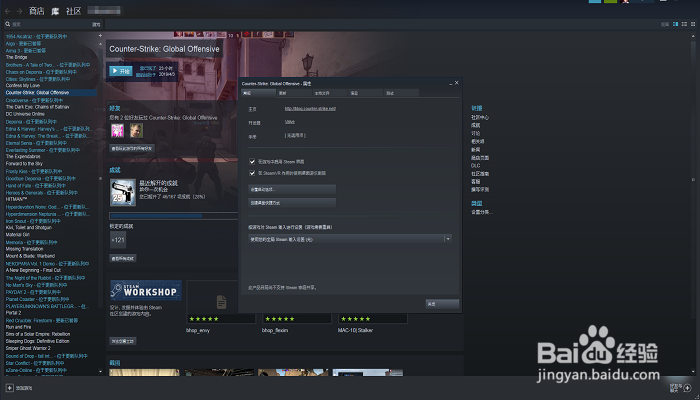This screenshot has height=400, width=700.
Task: Select Mount & Blade: Warband in list
Action: 30,256
